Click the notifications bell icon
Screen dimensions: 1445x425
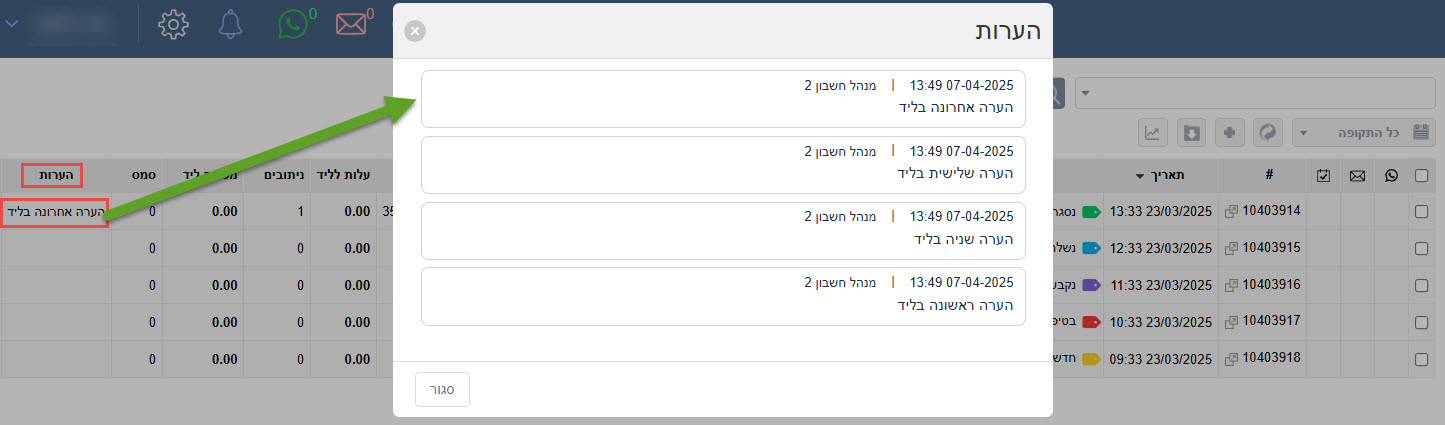[x=230, y=25]
